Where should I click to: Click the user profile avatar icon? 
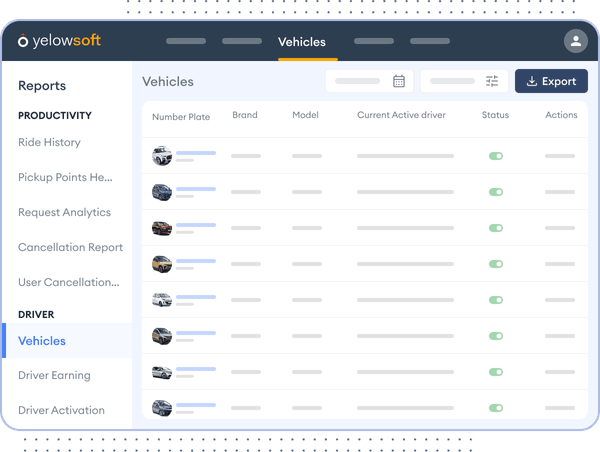pyautogui.click(x=574, y=41)
